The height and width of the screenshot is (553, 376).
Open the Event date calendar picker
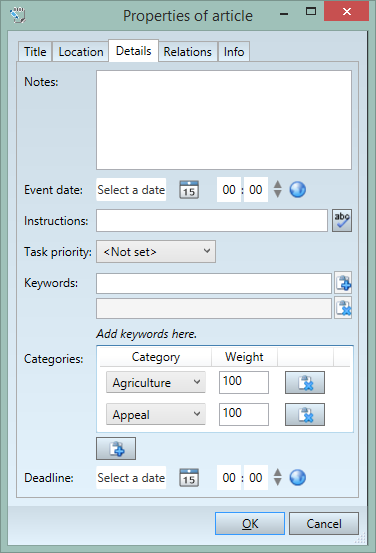click(189, 190)
